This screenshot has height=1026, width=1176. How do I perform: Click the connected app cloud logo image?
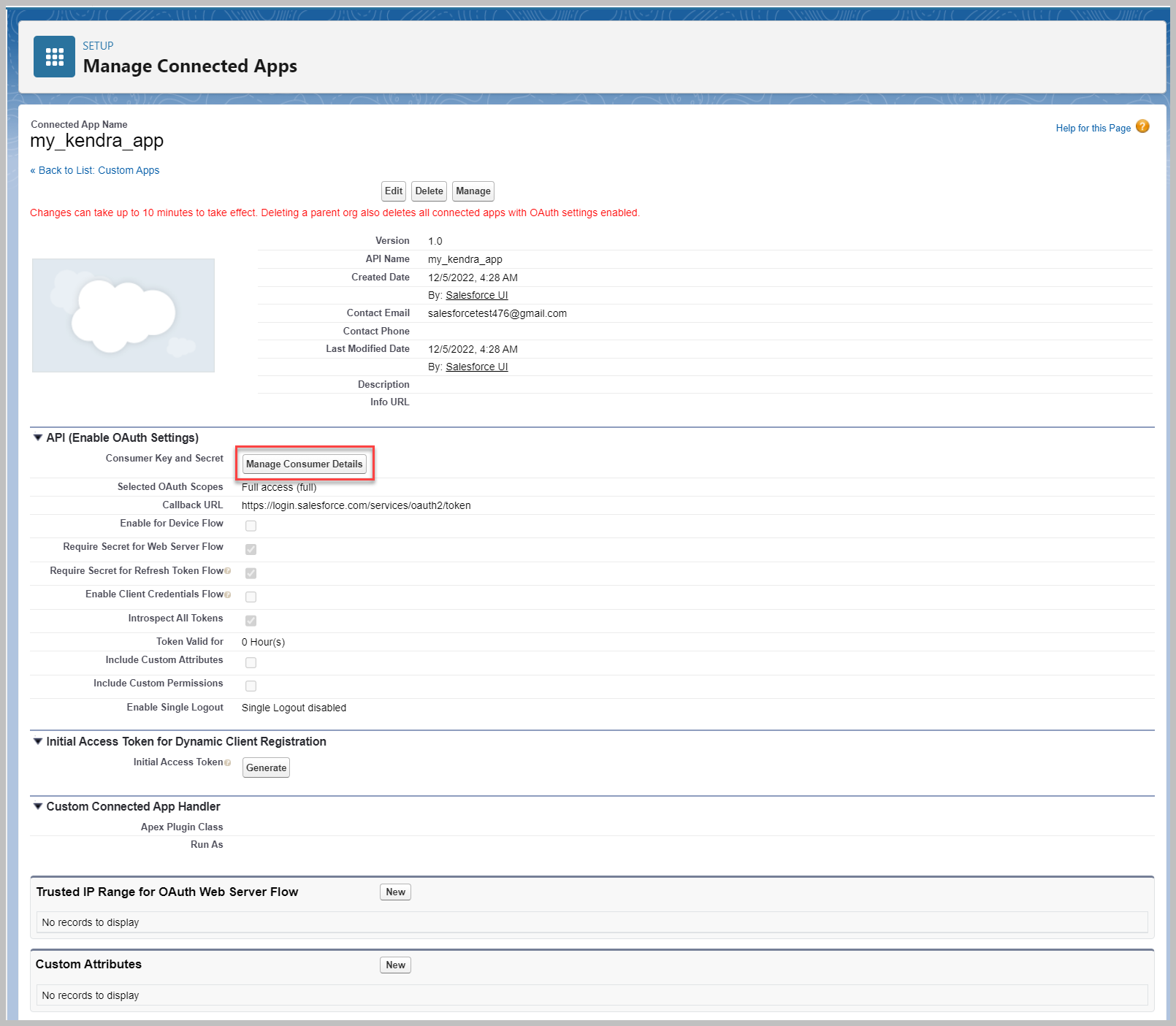point(123,315)
